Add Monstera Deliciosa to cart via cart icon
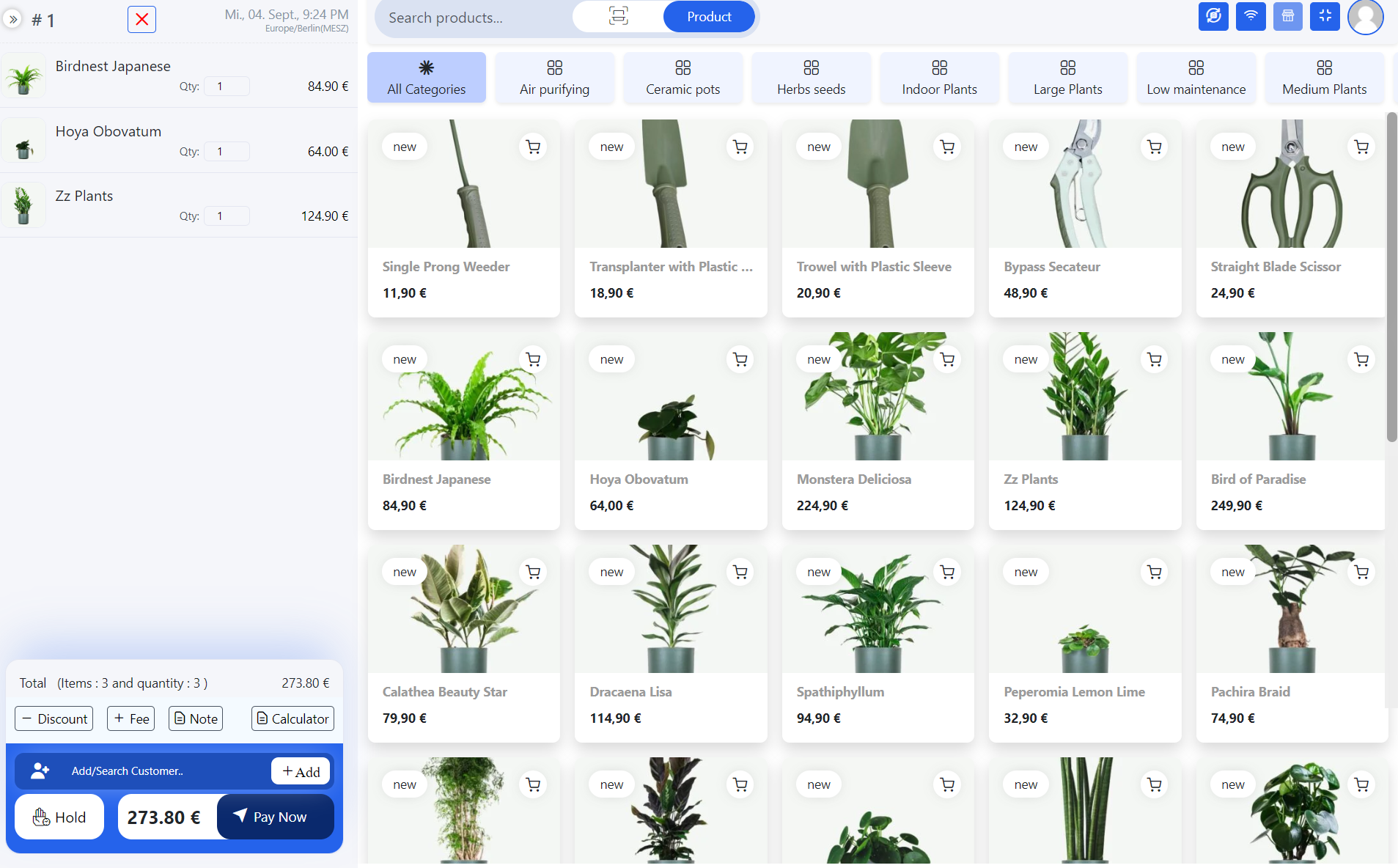This screenshot has height=868, width=1398. pos(947,359)
